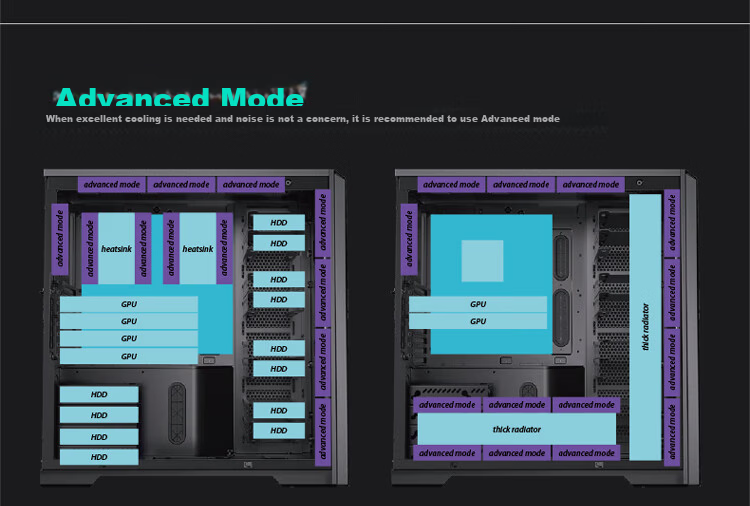750x506 pixels.
Task: Select the middle "advanced mode" label above horizontal radiator
Action: point(517,405)
